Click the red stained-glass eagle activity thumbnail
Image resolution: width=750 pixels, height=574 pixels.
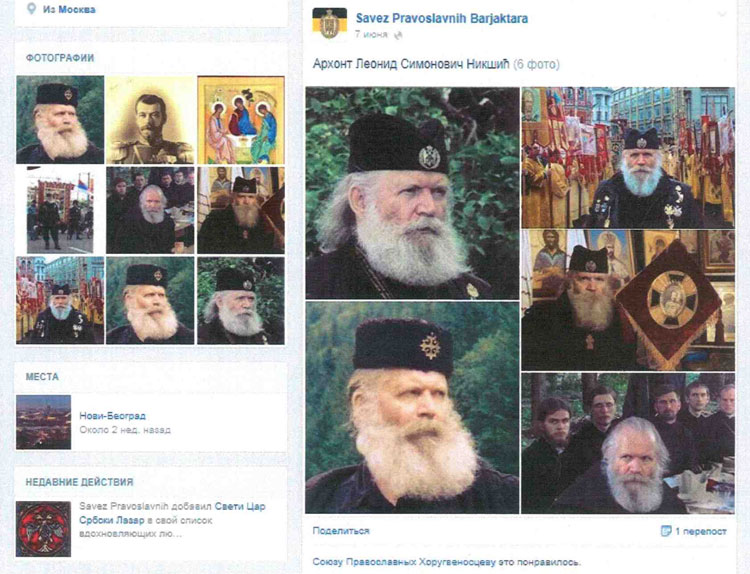tap(44, 529)
